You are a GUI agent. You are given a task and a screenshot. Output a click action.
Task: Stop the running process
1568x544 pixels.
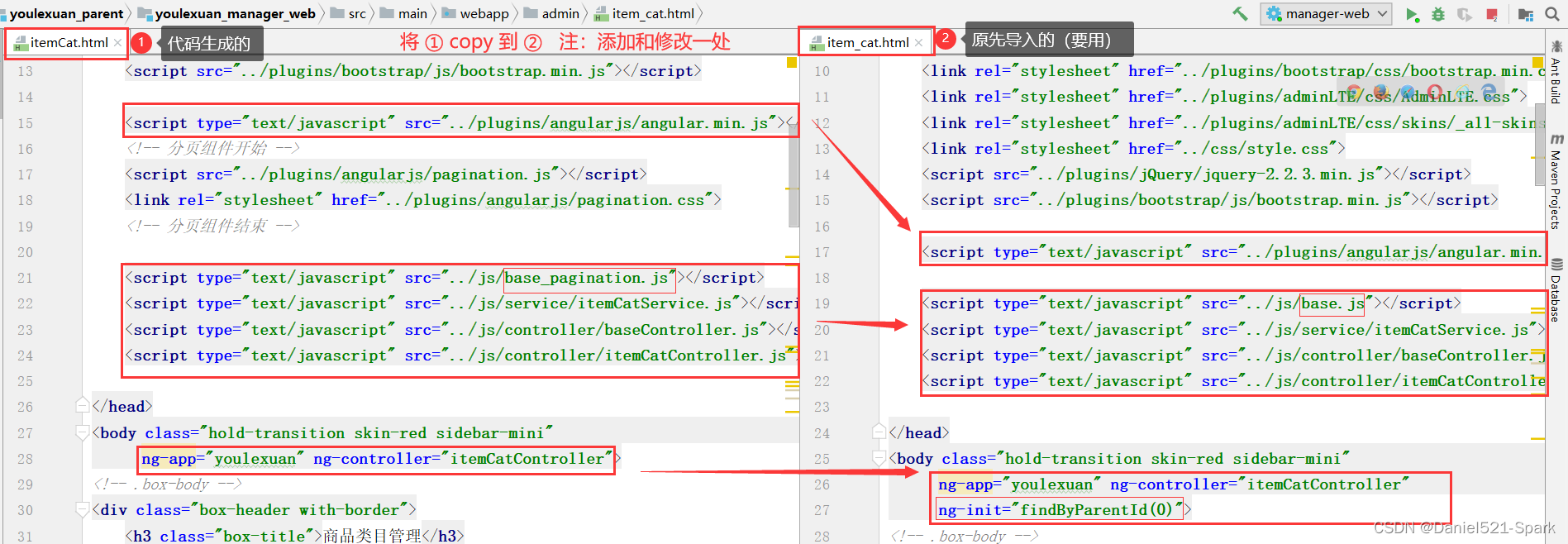point(1492,14)
